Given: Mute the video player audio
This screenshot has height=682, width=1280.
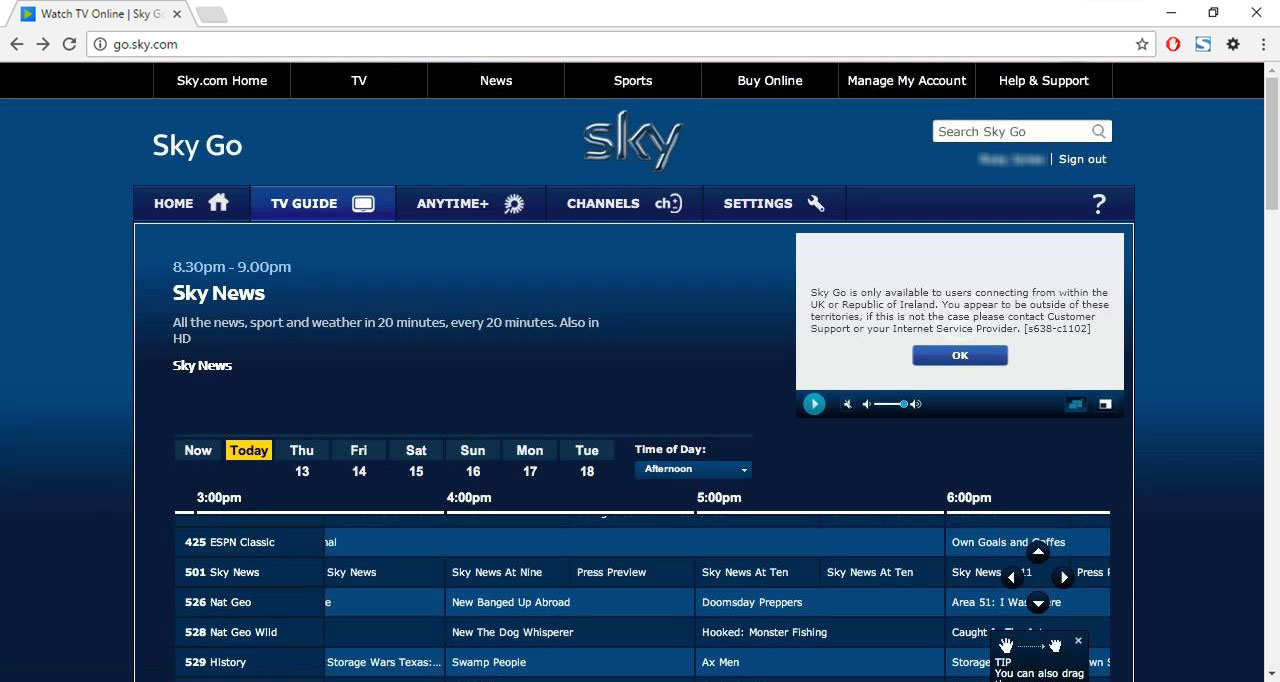Looking at the screenshot, I should (x=847, y=404).
